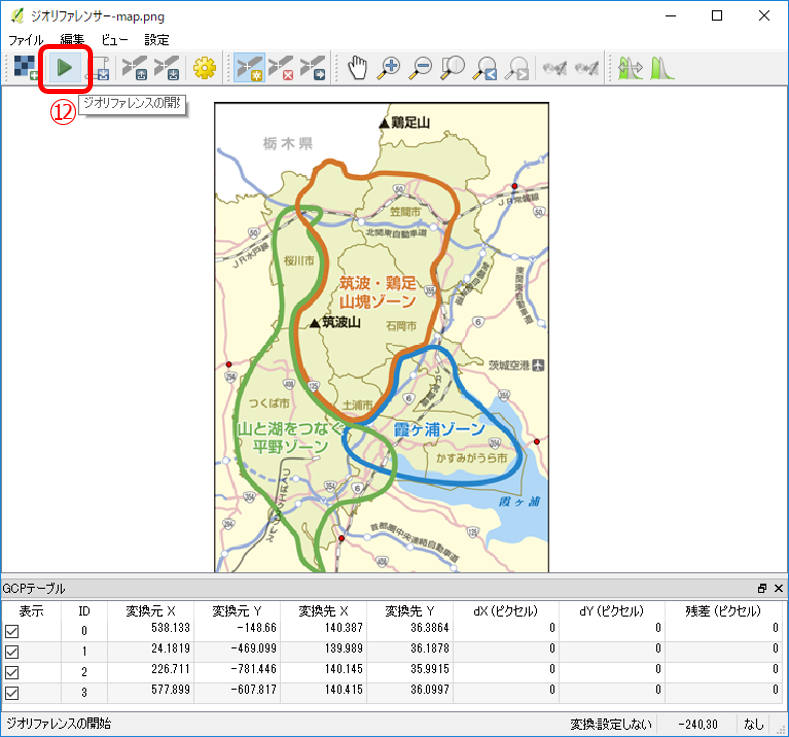The image size is (789, 737).
Task: Sort table by 表示 column header
Action: pos(31,611)
